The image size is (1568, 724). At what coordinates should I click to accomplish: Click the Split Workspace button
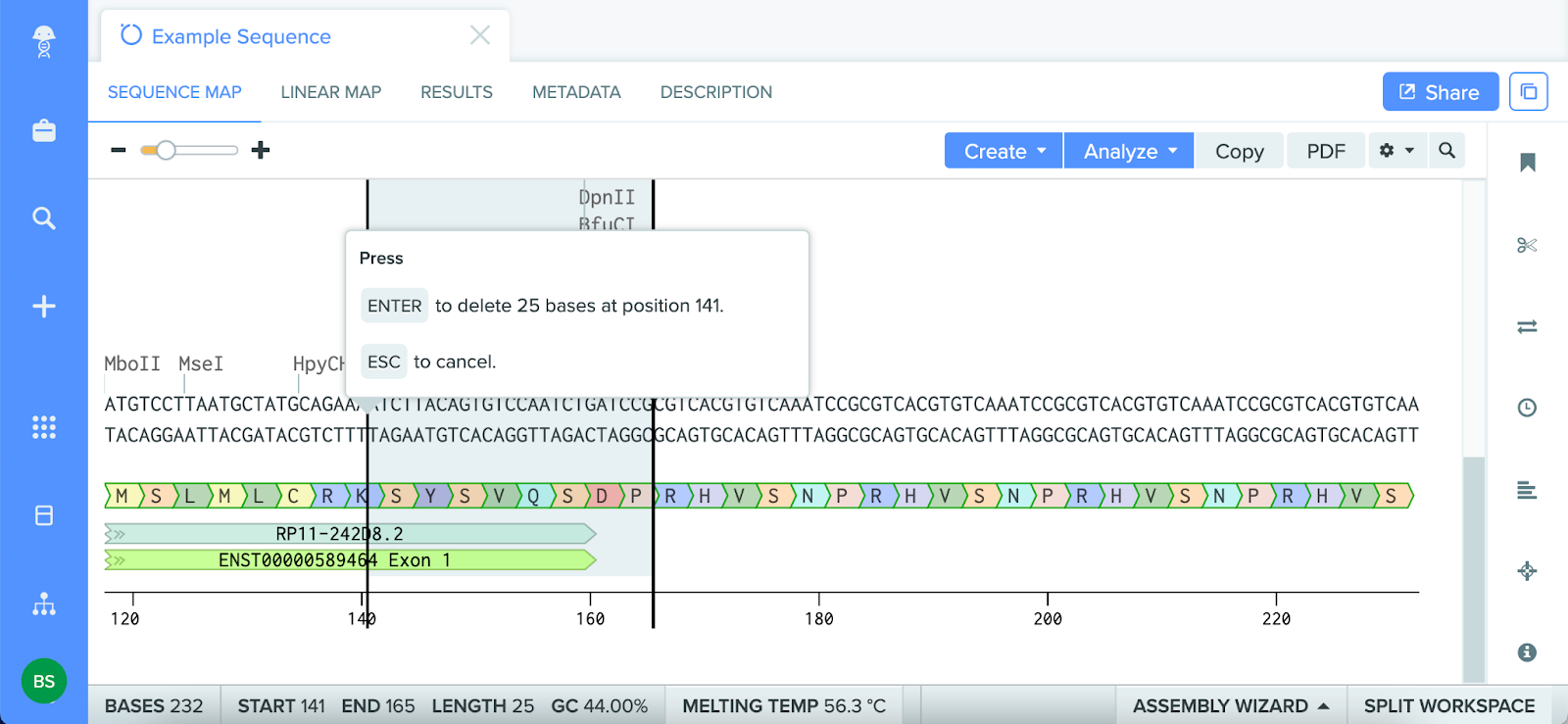(1448, 705)
